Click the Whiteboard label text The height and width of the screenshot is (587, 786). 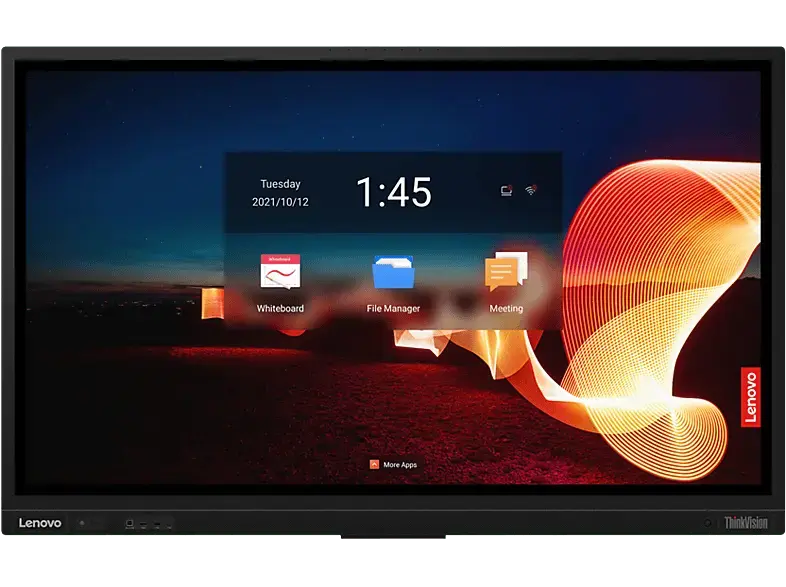[x=280, y=308]
